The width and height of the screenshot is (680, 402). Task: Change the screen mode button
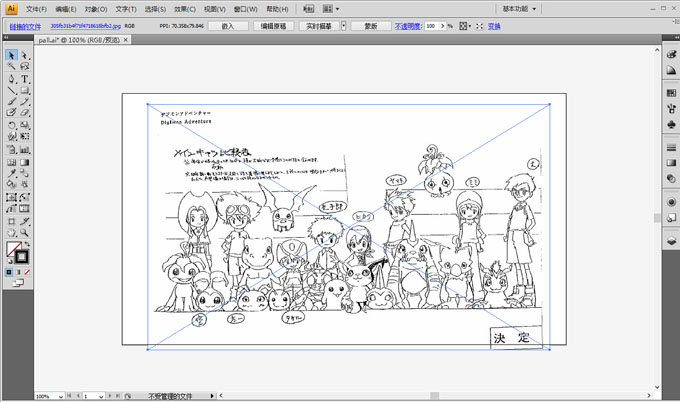(18, 283)
